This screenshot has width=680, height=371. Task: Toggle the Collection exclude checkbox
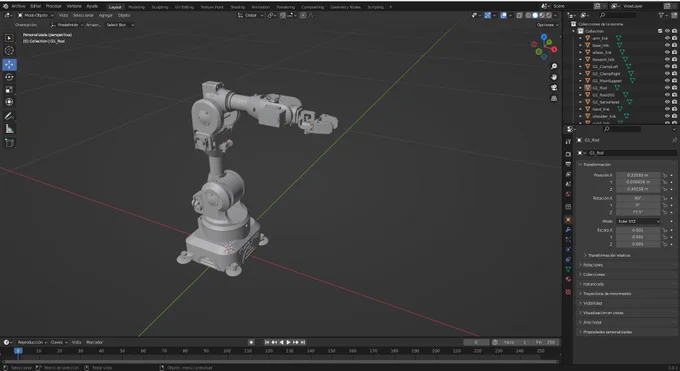[x=660, y=31]
